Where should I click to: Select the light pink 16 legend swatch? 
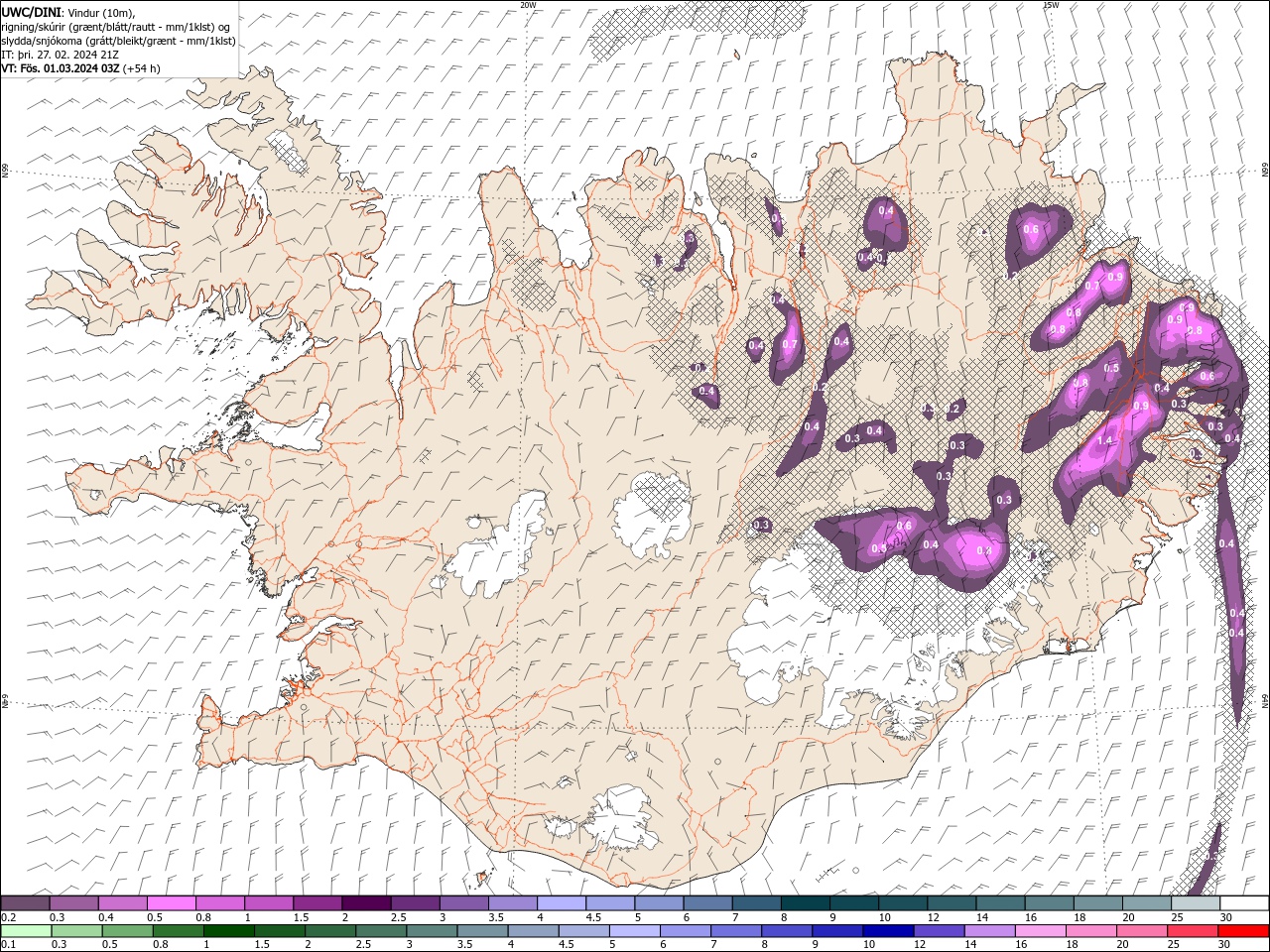(1040, 931)
